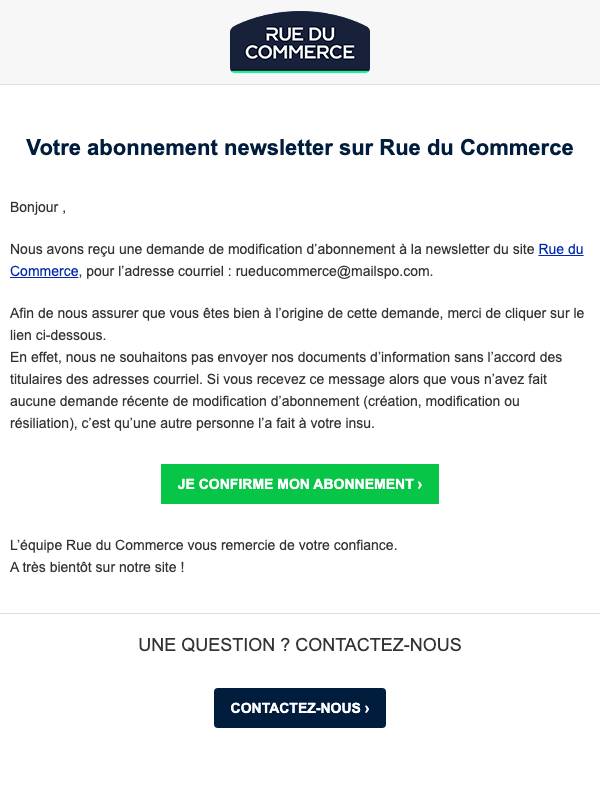The width and height of the screenshot is (600, 800).
Task: Confirm subscription with the green JE CONFIRME button
Action: coord(300,484)
